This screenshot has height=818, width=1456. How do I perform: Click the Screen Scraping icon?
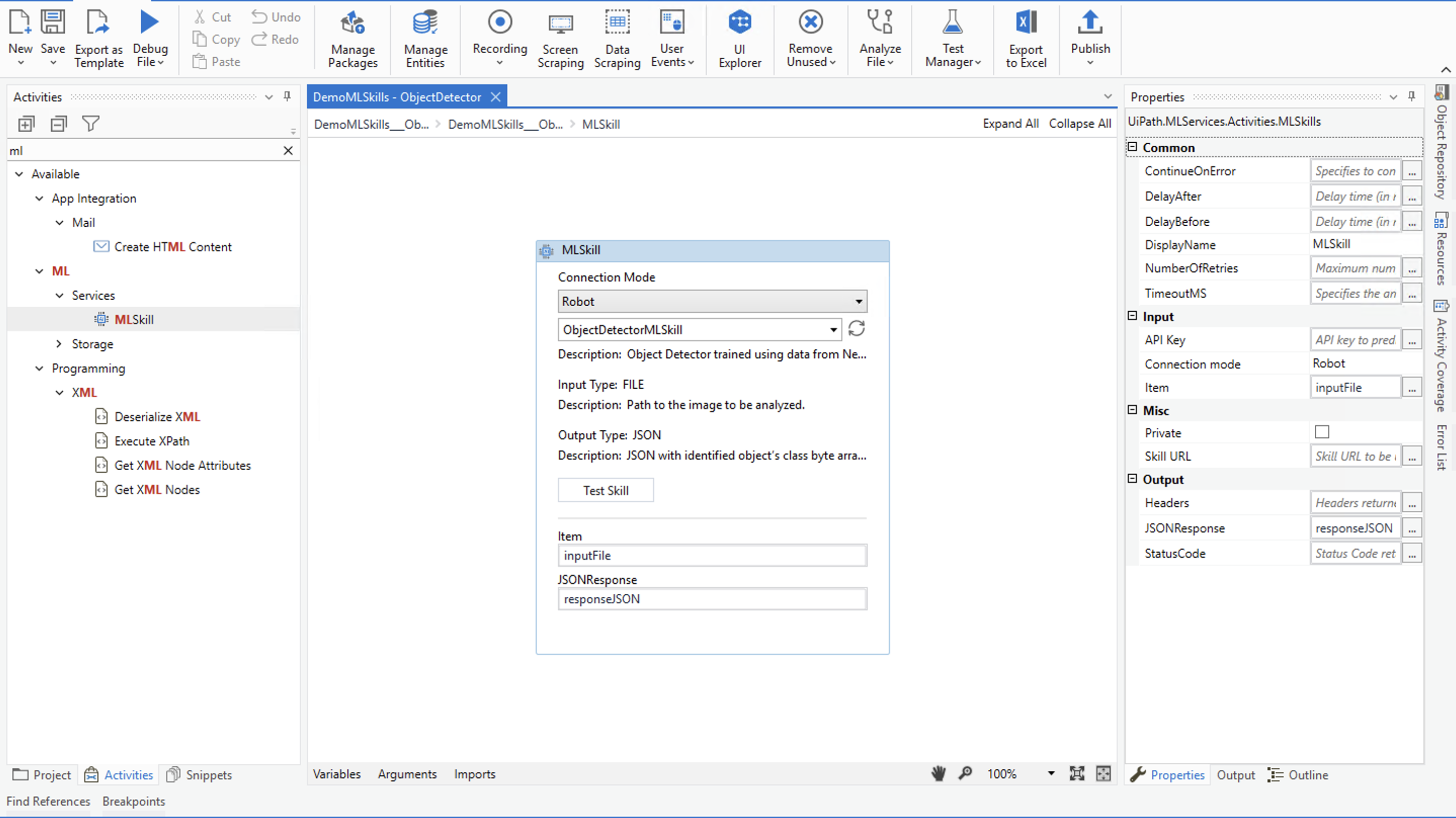[560, 39]
